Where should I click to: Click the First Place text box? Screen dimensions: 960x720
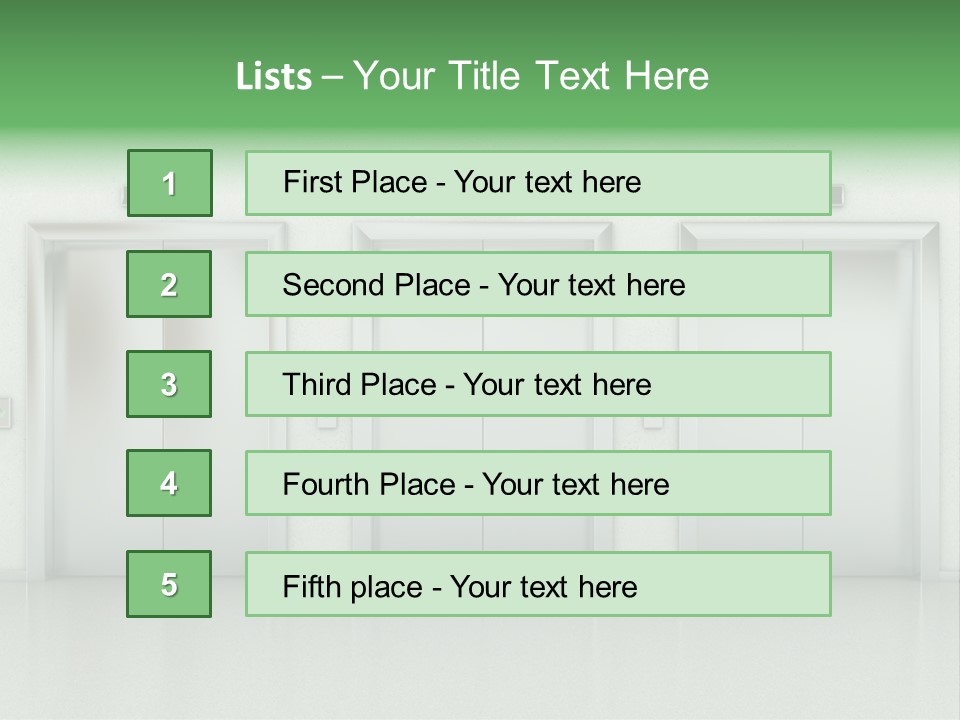[538, 183]
